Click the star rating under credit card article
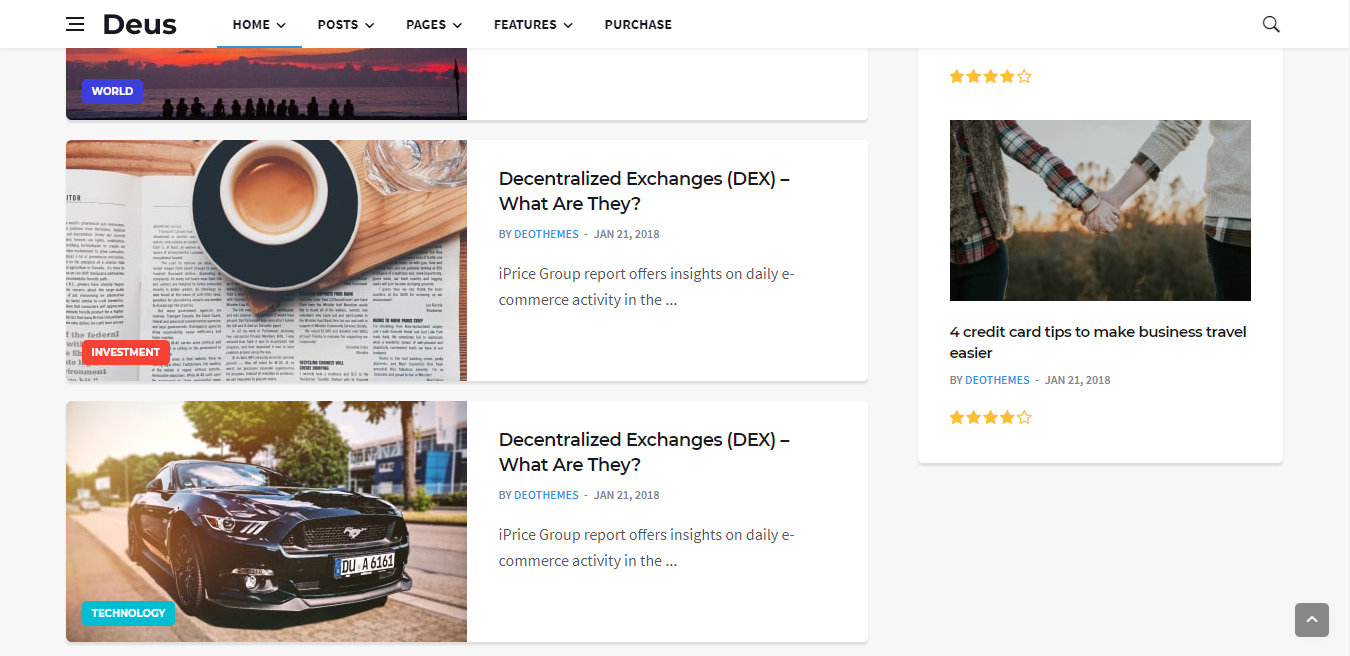 (x=989, y=417)
